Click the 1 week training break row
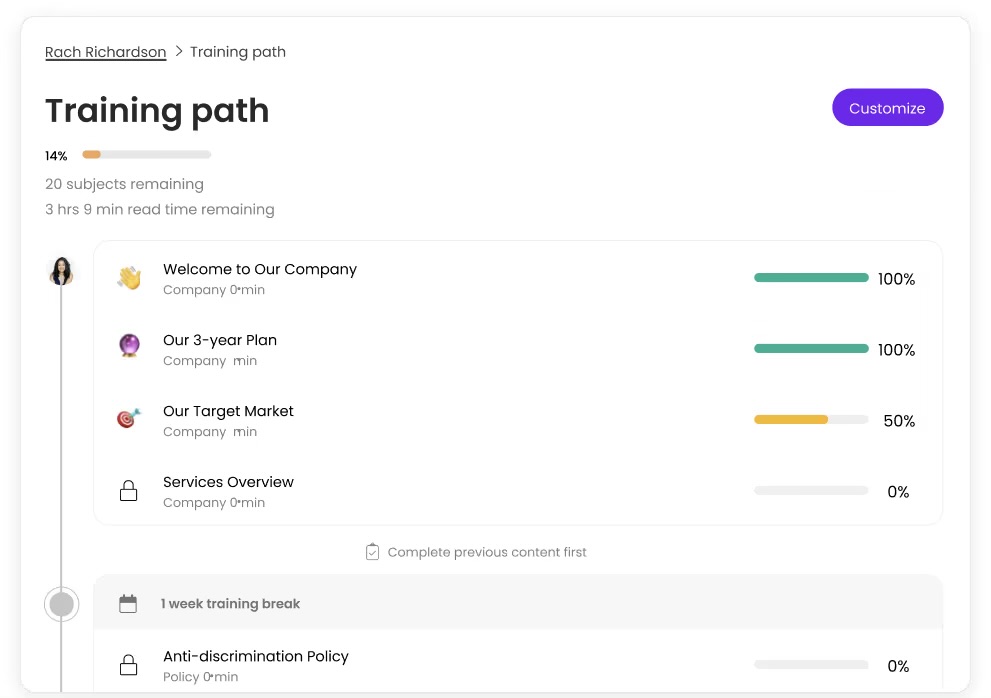 [517, 604]
